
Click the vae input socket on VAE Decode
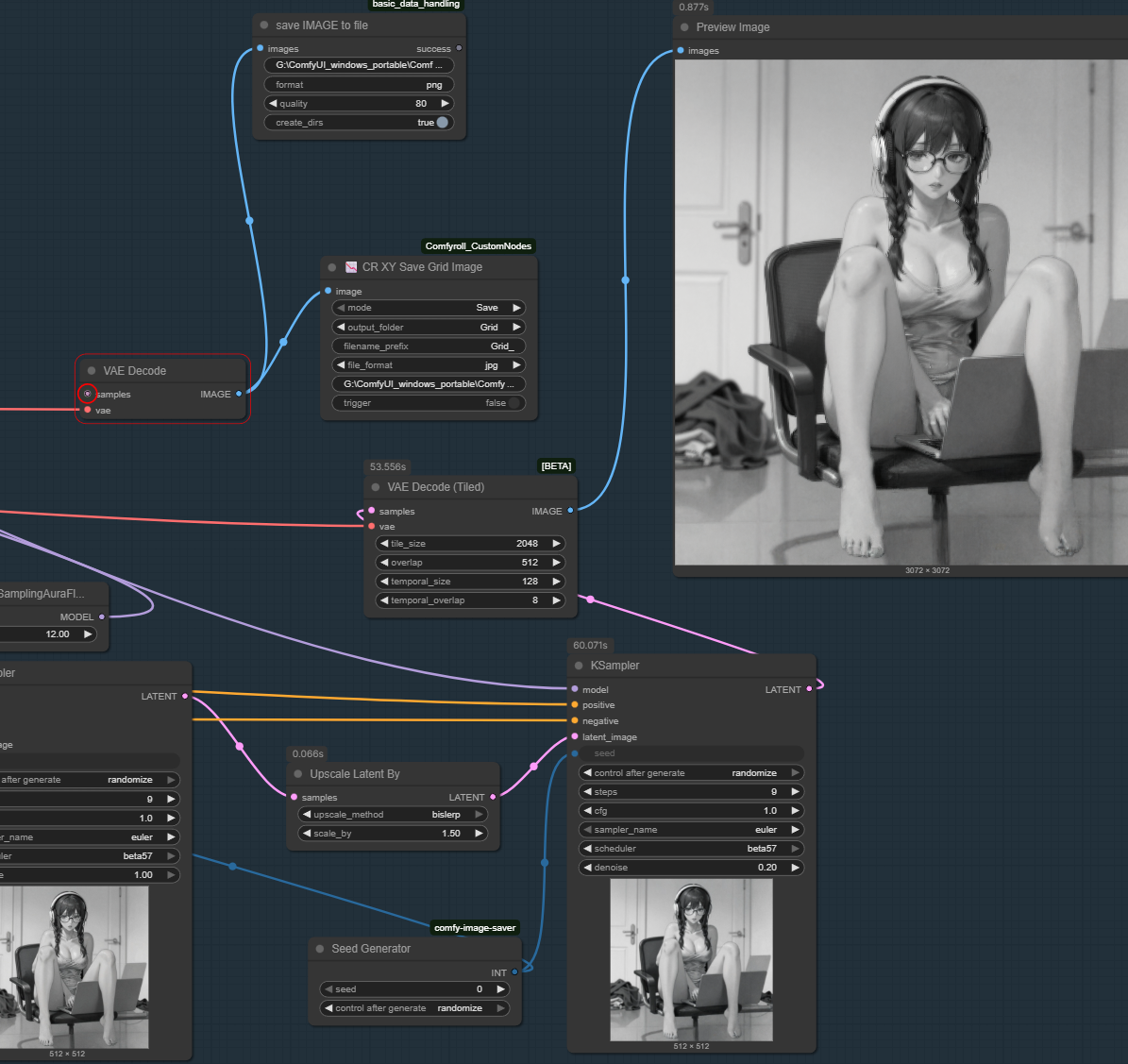point(88,410)
